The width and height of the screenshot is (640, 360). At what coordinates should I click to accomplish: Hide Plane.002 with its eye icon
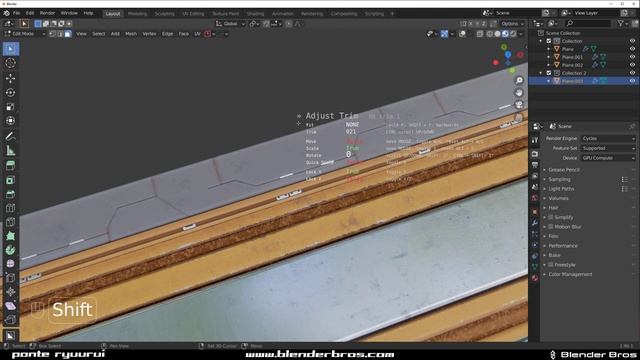click(x=632, y=65)
